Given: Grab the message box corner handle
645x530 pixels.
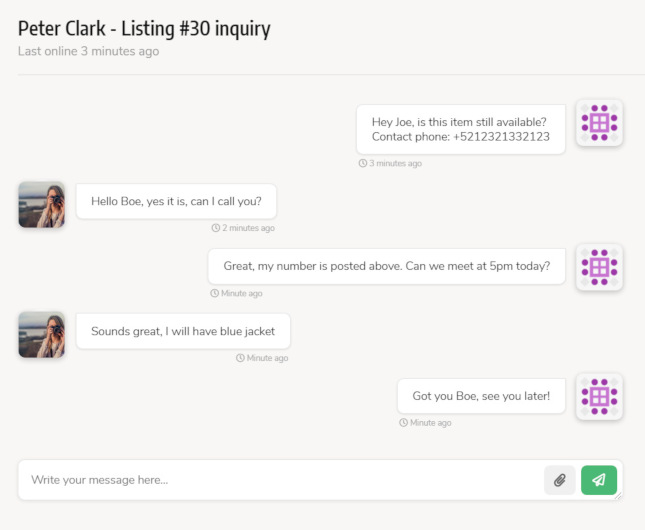Looking at the screenshot, I should 618,496.
